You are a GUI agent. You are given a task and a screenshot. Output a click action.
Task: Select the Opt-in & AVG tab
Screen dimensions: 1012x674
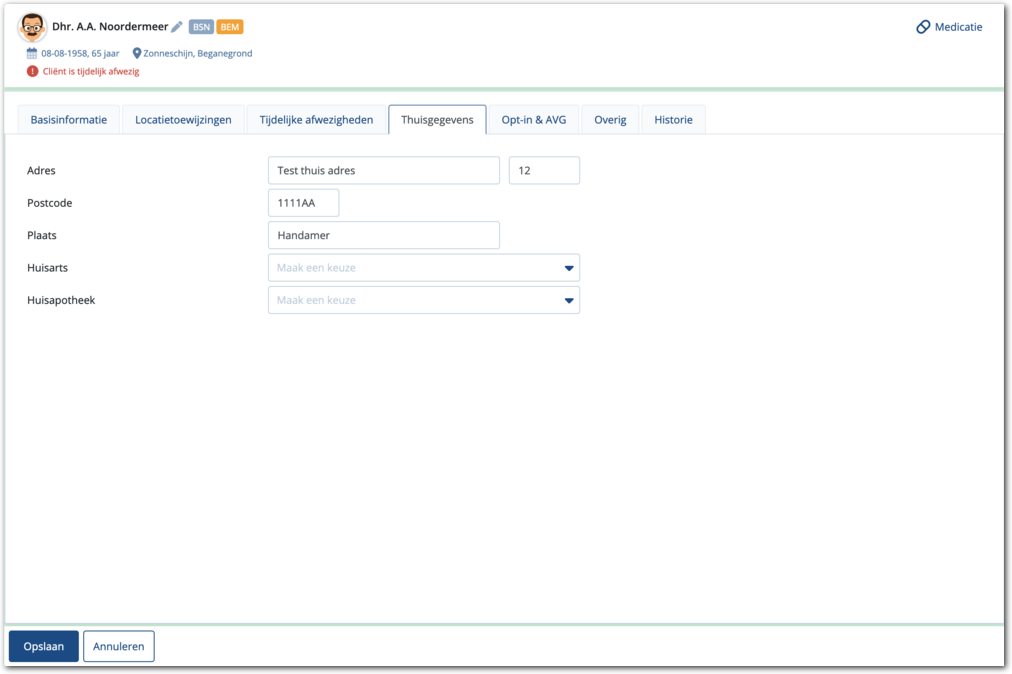point(533,120)
